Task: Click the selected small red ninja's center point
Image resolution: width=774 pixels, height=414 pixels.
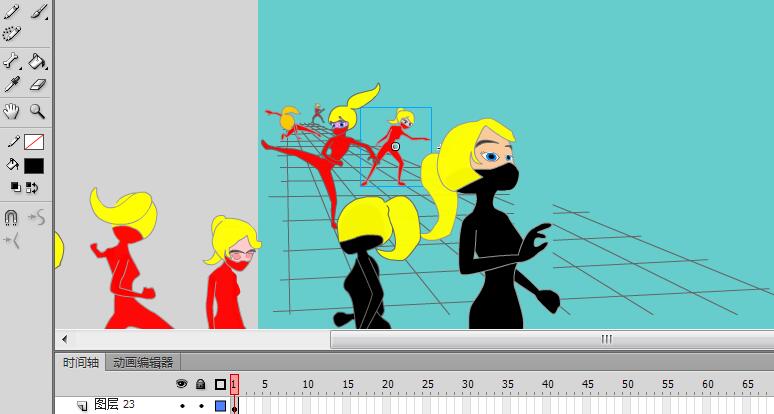Action: click(x=395, y=147)
